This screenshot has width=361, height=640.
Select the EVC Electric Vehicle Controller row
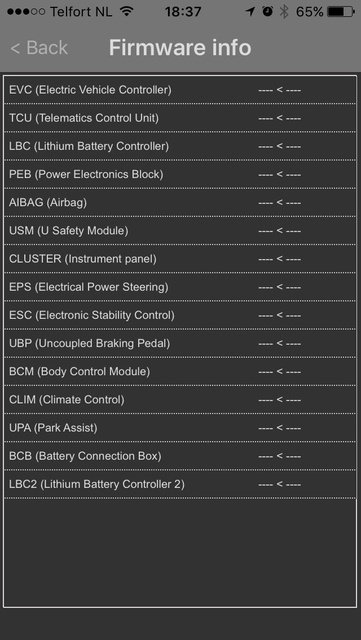(180, 90)
